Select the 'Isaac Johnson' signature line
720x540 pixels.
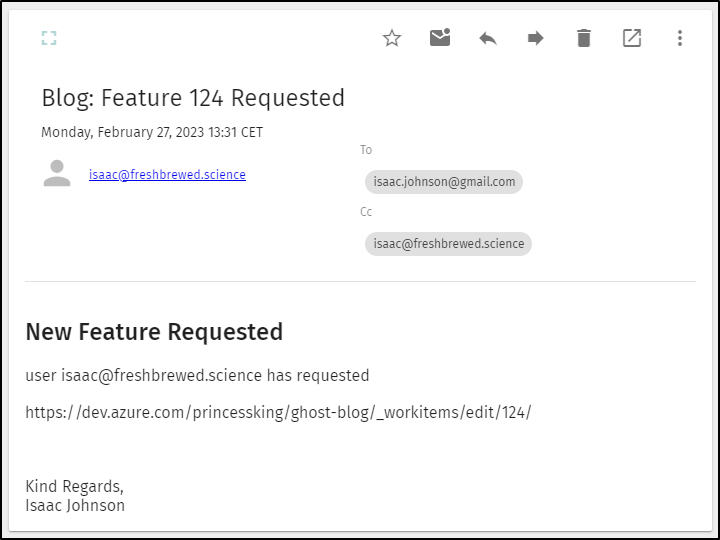75,506
